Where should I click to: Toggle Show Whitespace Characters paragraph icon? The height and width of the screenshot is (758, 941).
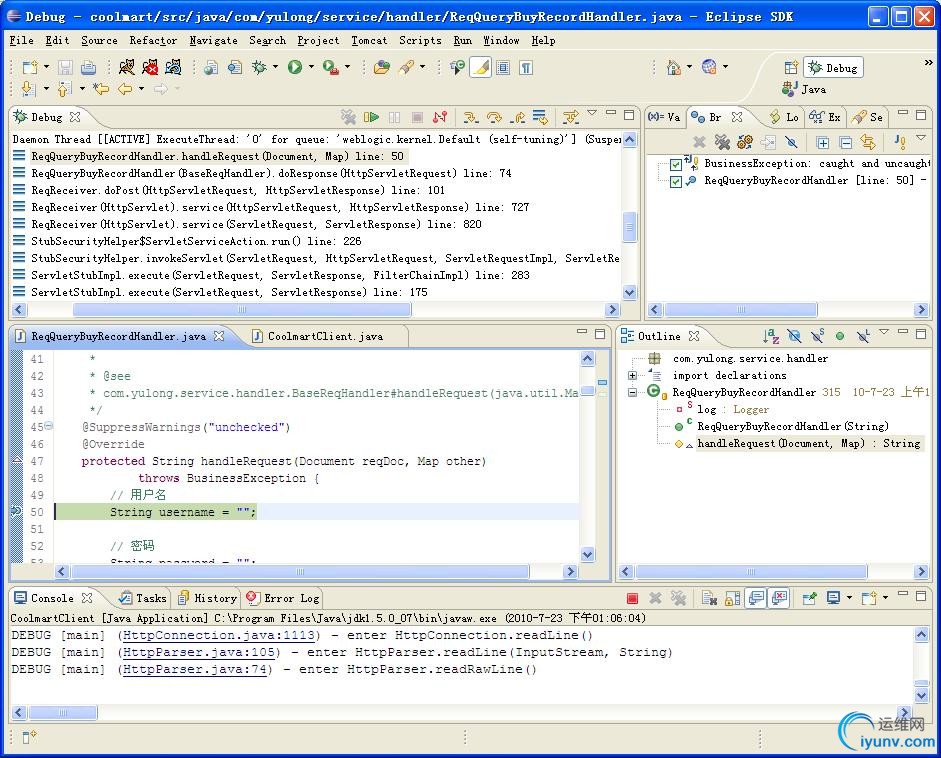point(526,67)
